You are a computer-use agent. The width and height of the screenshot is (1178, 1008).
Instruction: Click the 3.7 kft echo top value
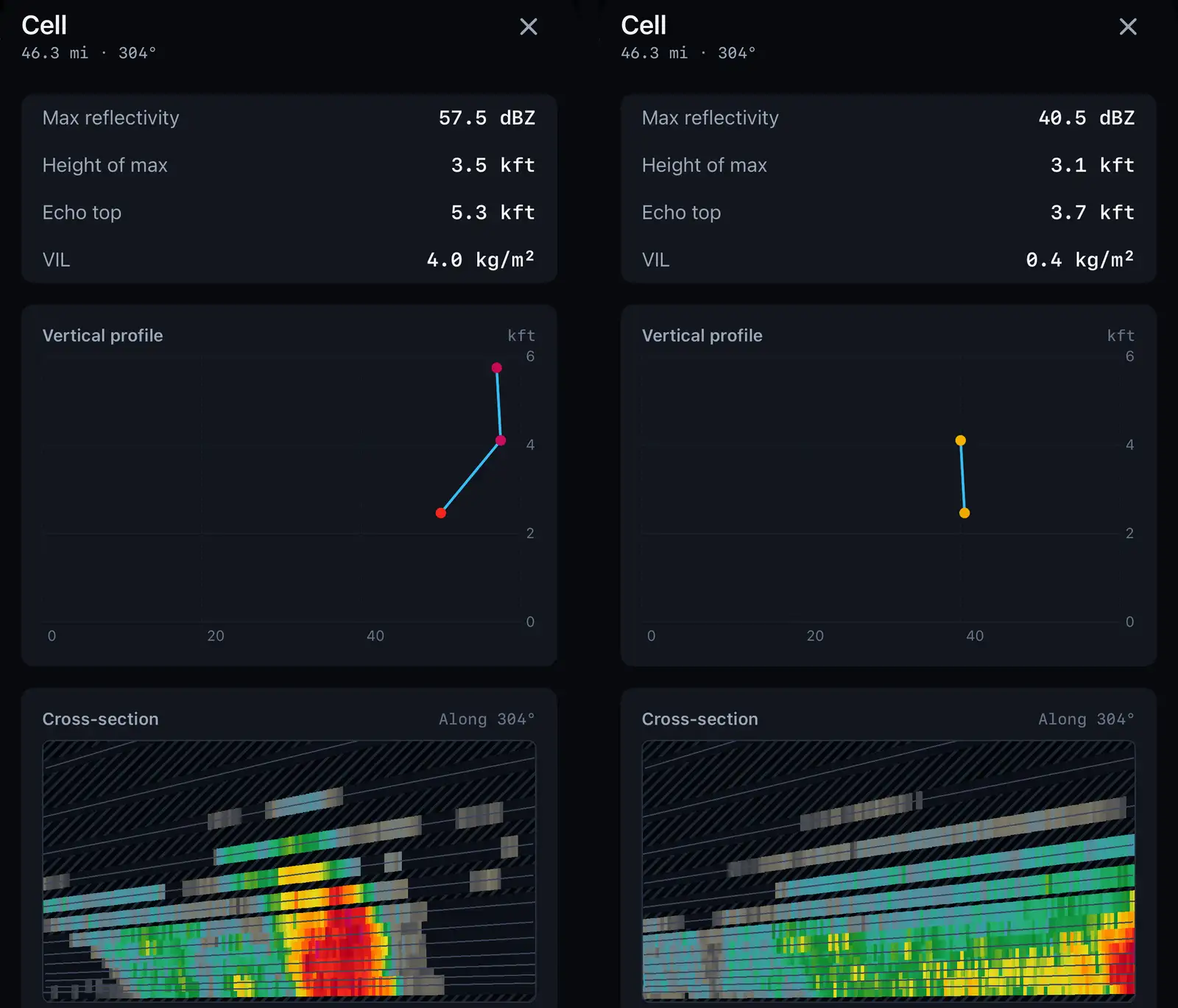click(1092, 213)
